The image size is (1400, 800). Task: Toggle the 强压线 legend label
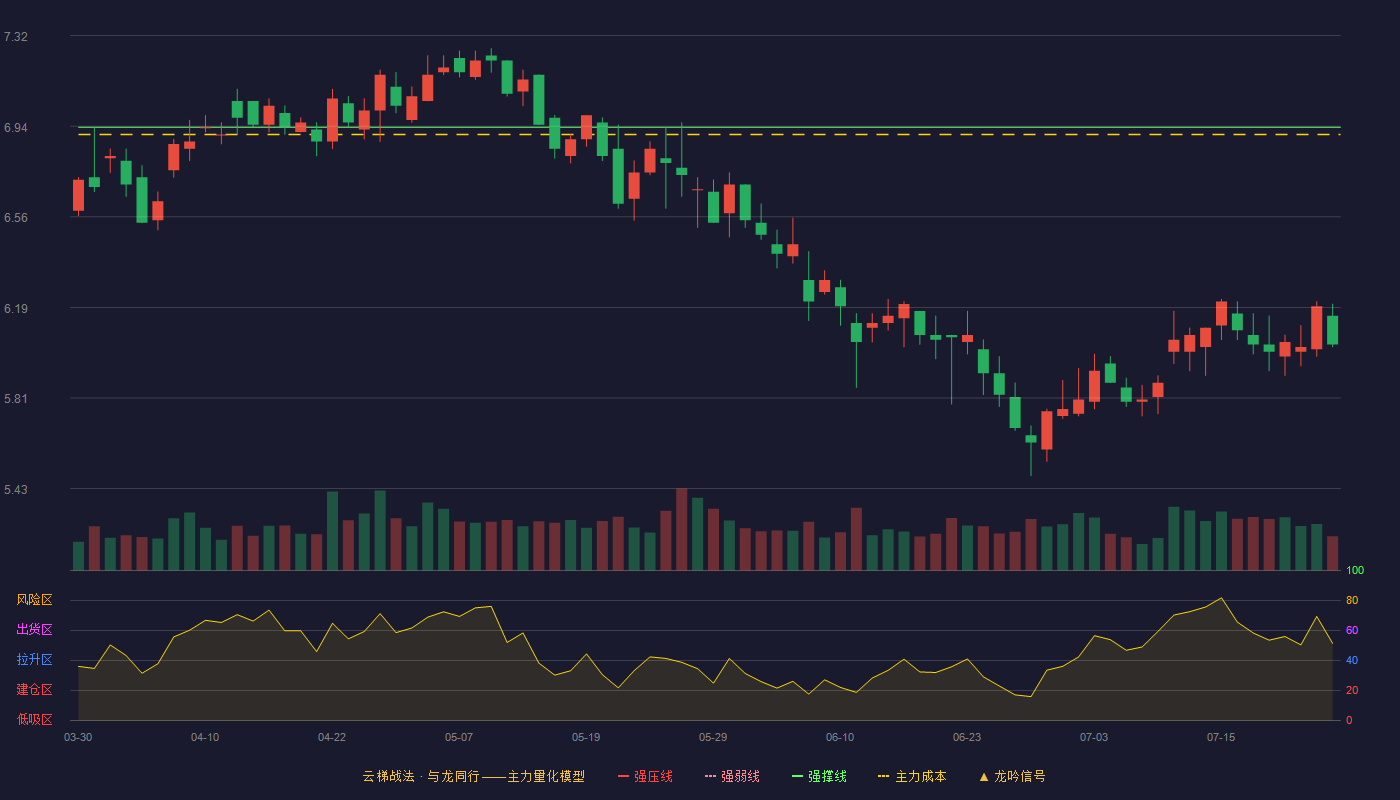point(653,776)
